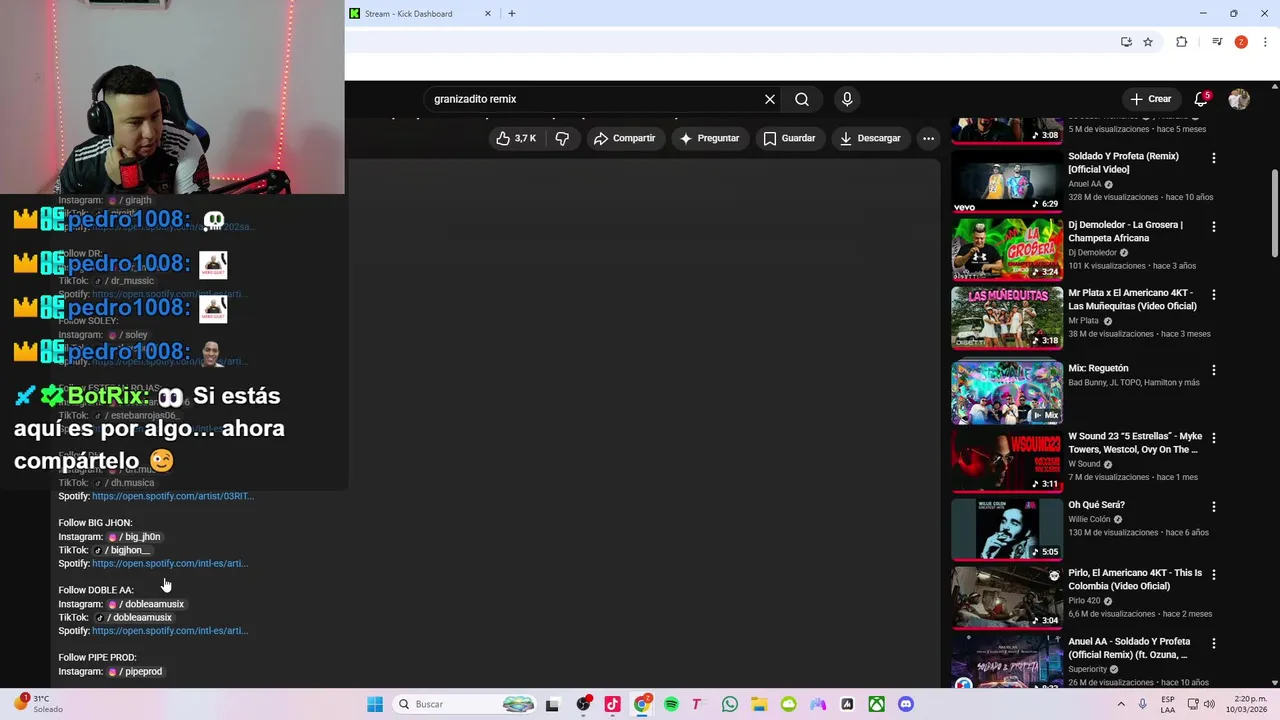
Task: Open the more actions ellipsis menu
Action: 928,138
